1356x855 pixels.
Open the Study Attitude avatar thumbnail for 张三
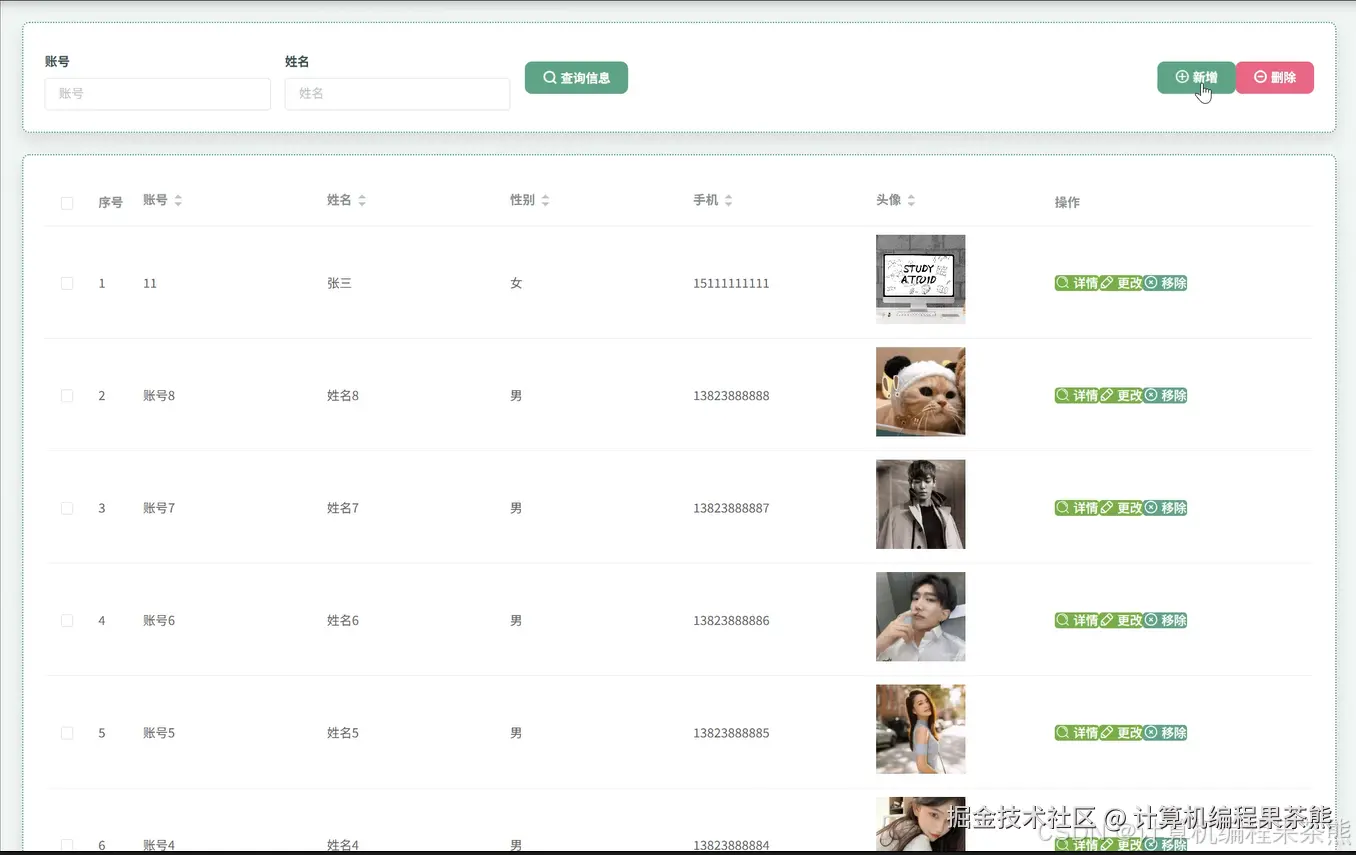[x=921, y=279]
